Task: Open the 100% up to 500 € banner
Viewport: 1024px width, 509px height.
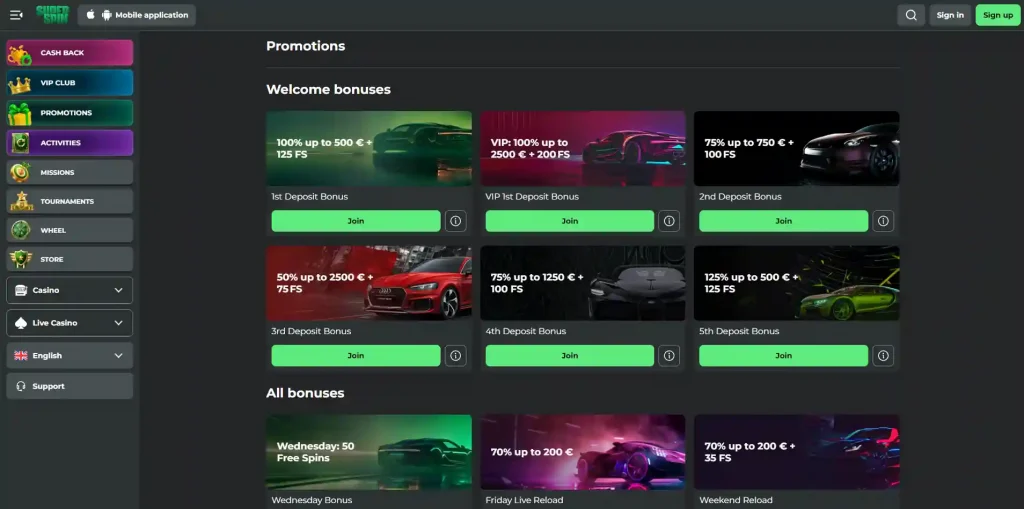Action: point(369,148)
